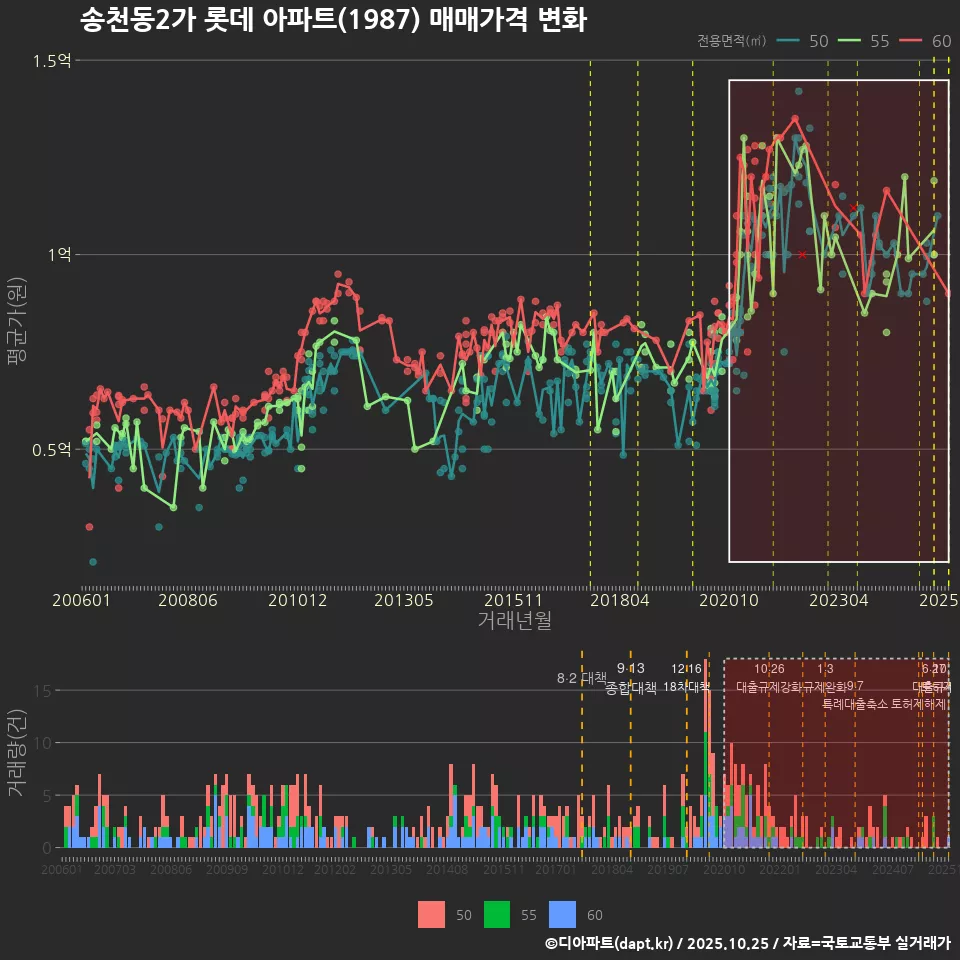The width and height of the screenshot is (960, 960).
Task: Click the 0.5억 y-axis label
Action: 51,449
